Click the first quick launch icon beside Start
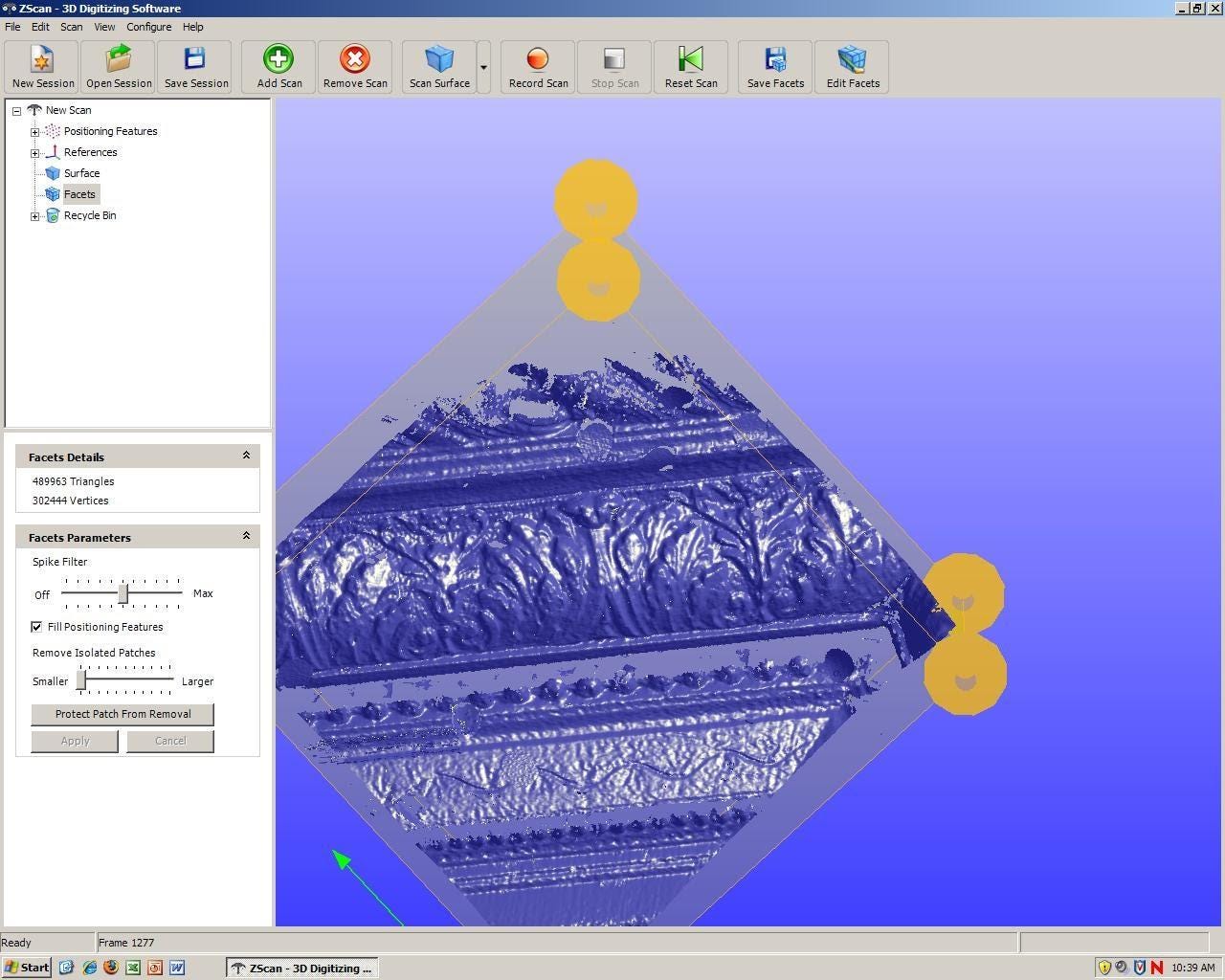Image resolution: width=1225 pixels, height=980 pixels. [x=67, y=968]
